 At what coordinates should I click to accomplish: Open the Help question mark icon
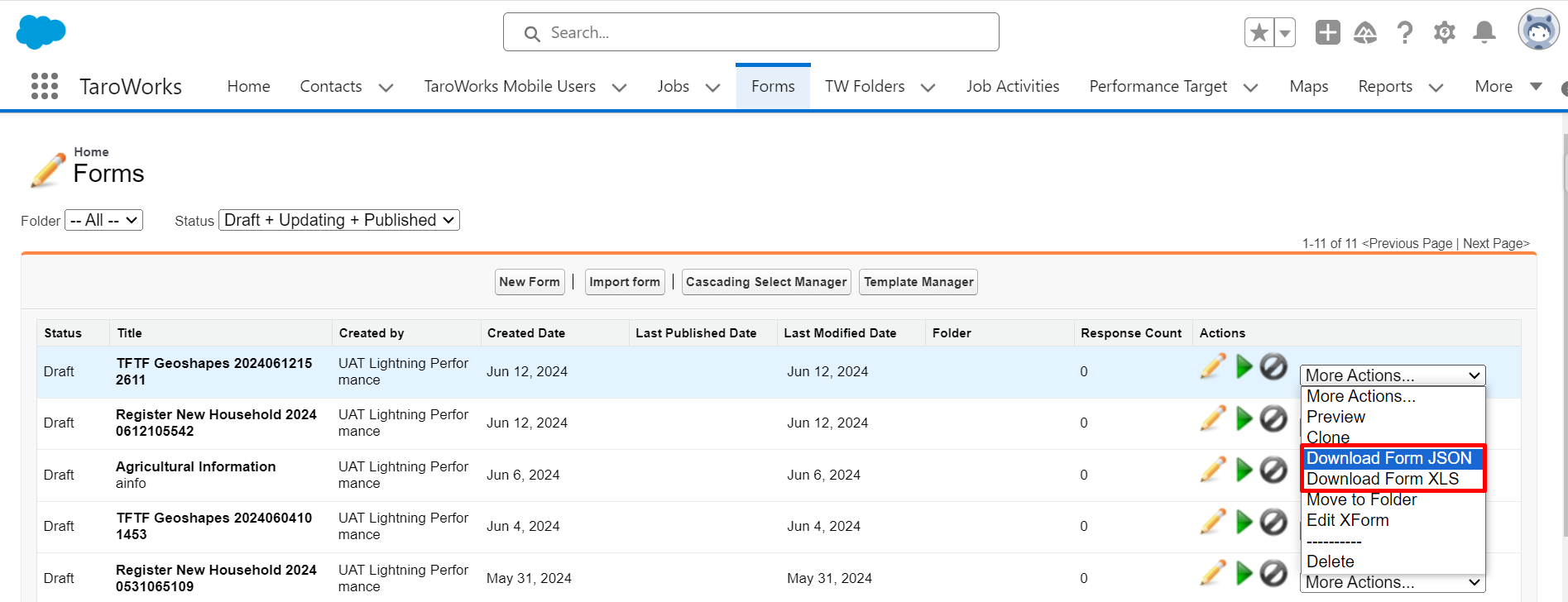[x=1404, y=33]
